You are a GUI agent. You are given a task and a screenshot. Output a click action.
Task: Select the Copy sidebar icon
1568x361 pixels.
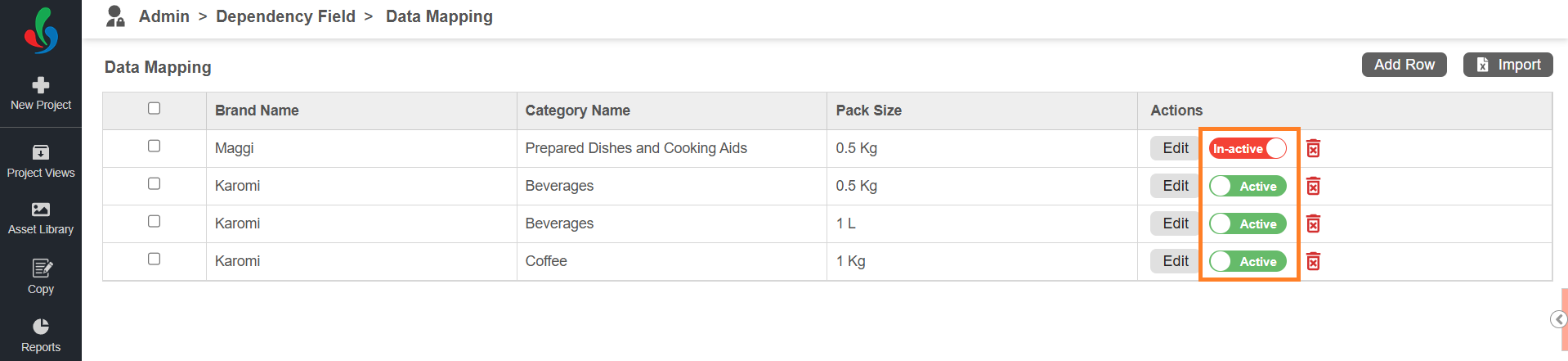(x=42, y=268)
